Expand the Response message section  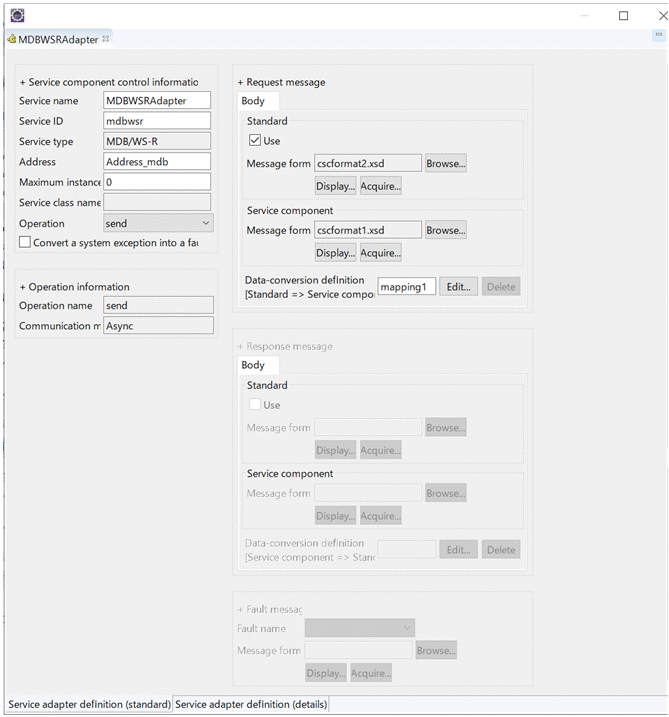click(241, 347)
